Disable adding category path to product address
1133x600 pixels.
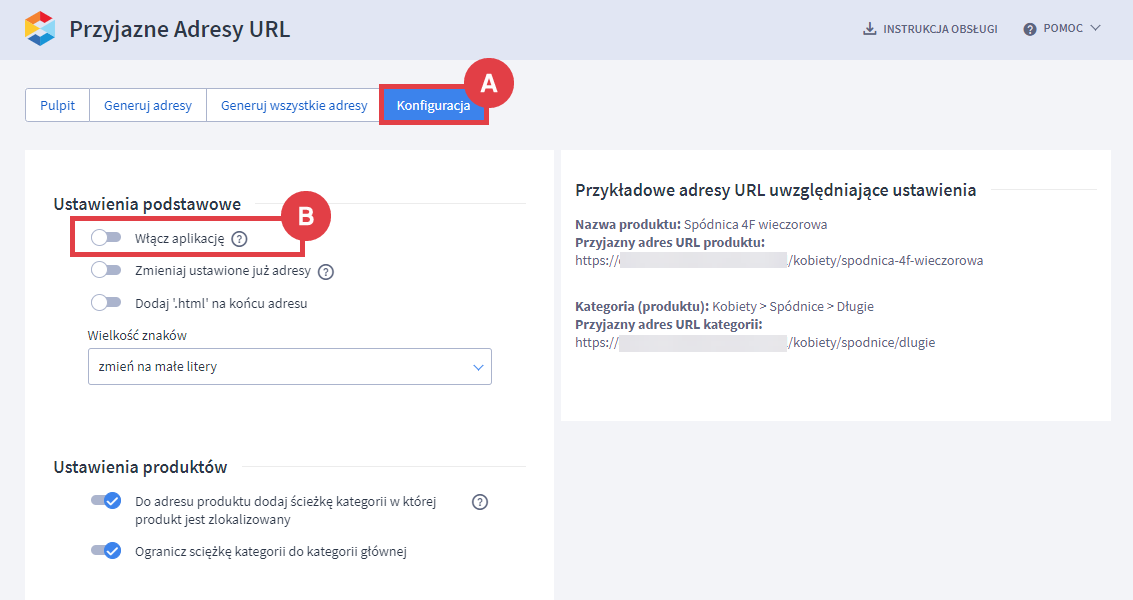coord(106,501)
